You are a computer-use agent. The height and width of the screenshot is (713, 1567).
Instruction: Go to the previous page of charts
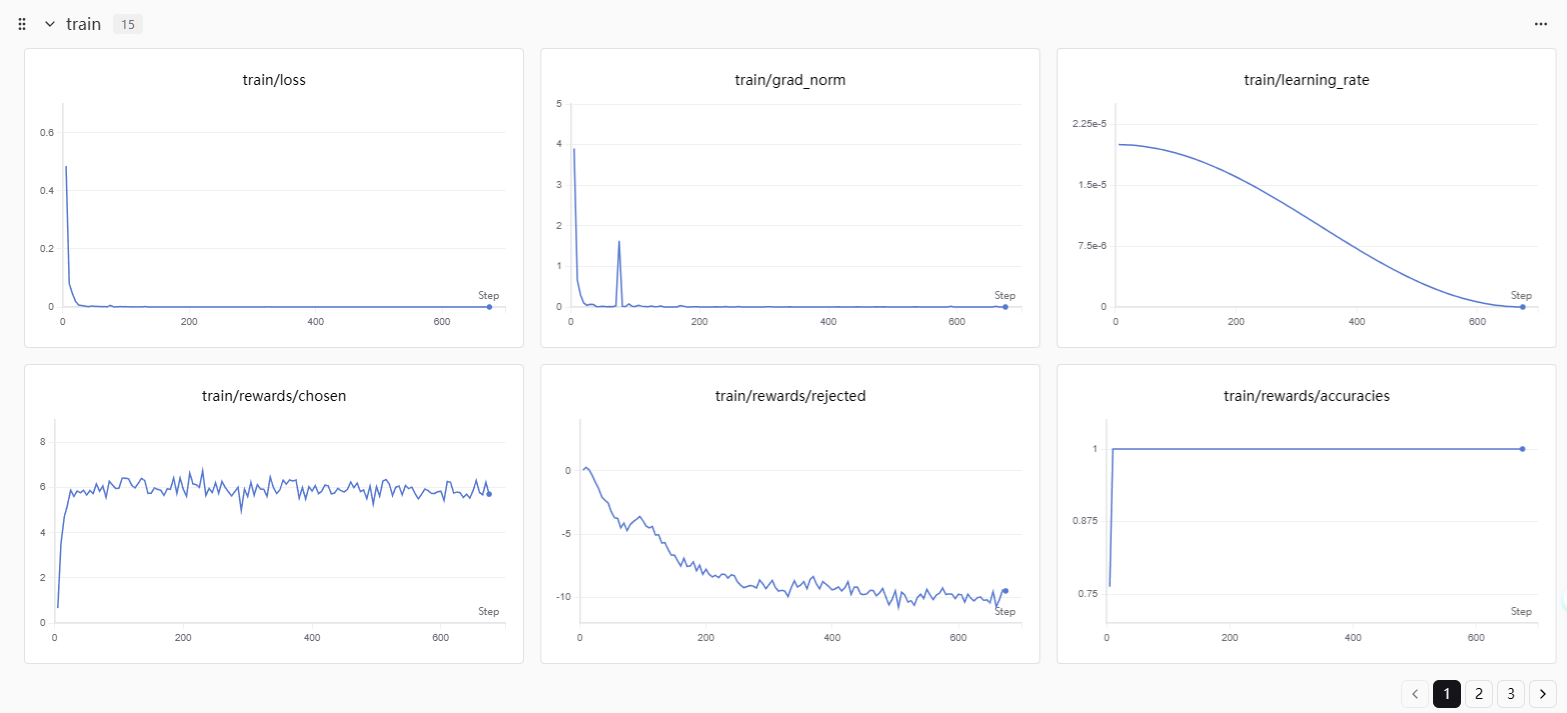click(x=1415, y=694)
